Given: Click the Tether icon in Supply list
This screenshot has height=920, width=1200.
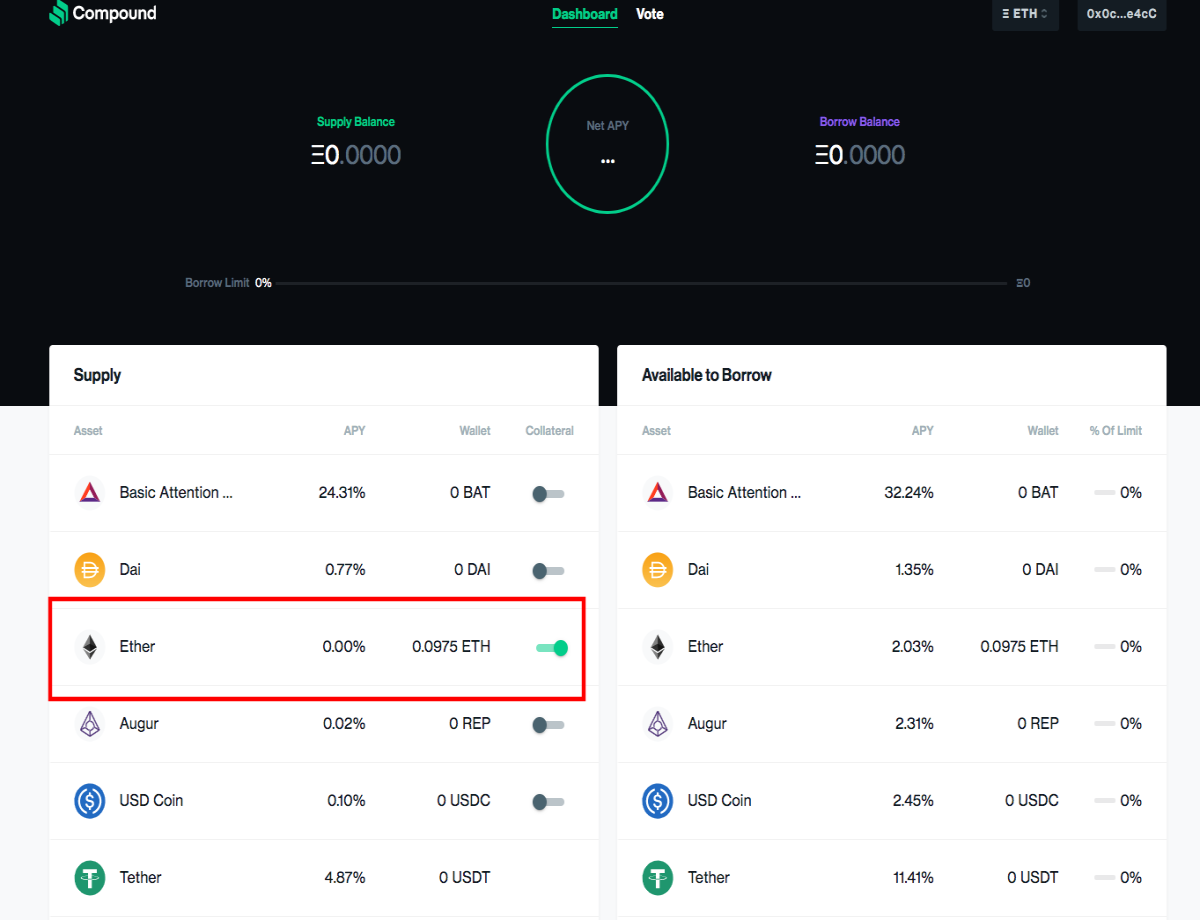Looking at the screenshot, I should pos(90,877).
